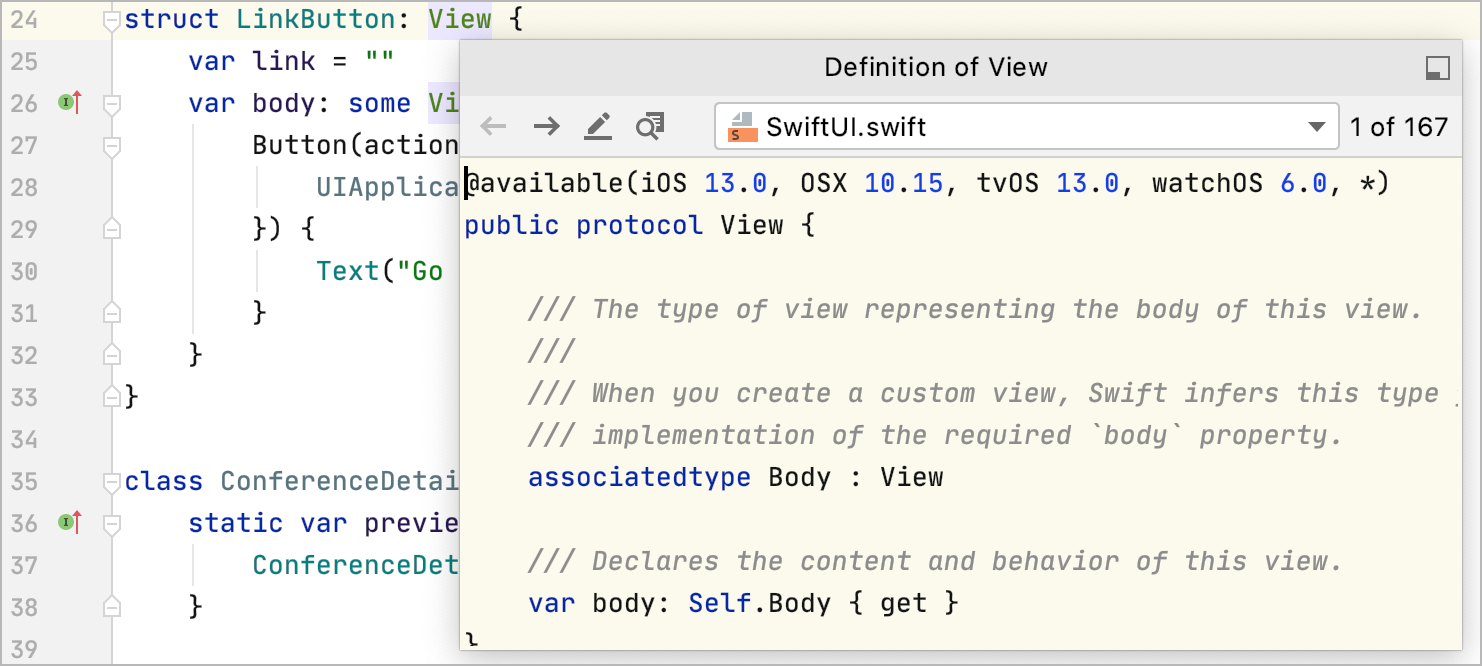The width and height of the screenshot is (1482, 666).
Task: Click the back arrow in definition popup
Action: [x=494, y=126]
